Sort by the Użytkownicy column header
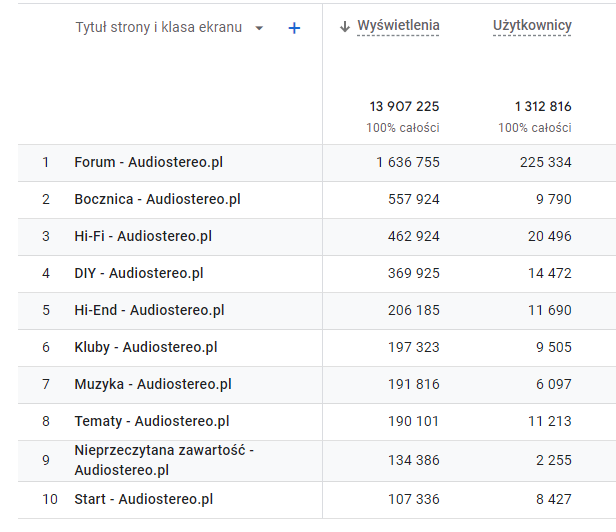Screen dimensions: 616x532 tap(532, 26)
